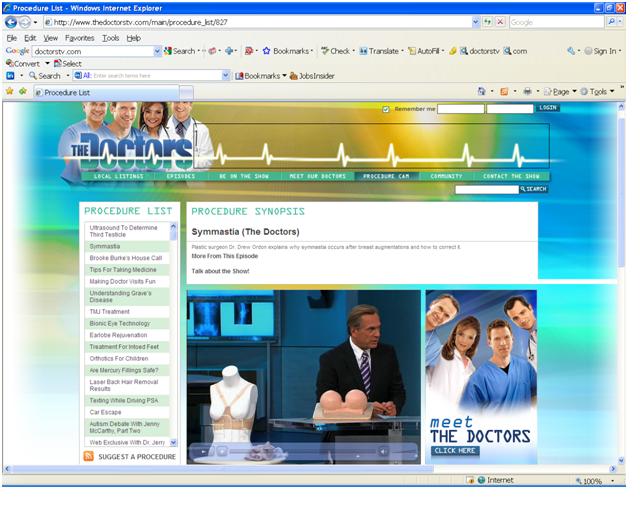Click the AutoFill toolbar button
This screenshot has width=640, height=512.
[x=424, y=51]
